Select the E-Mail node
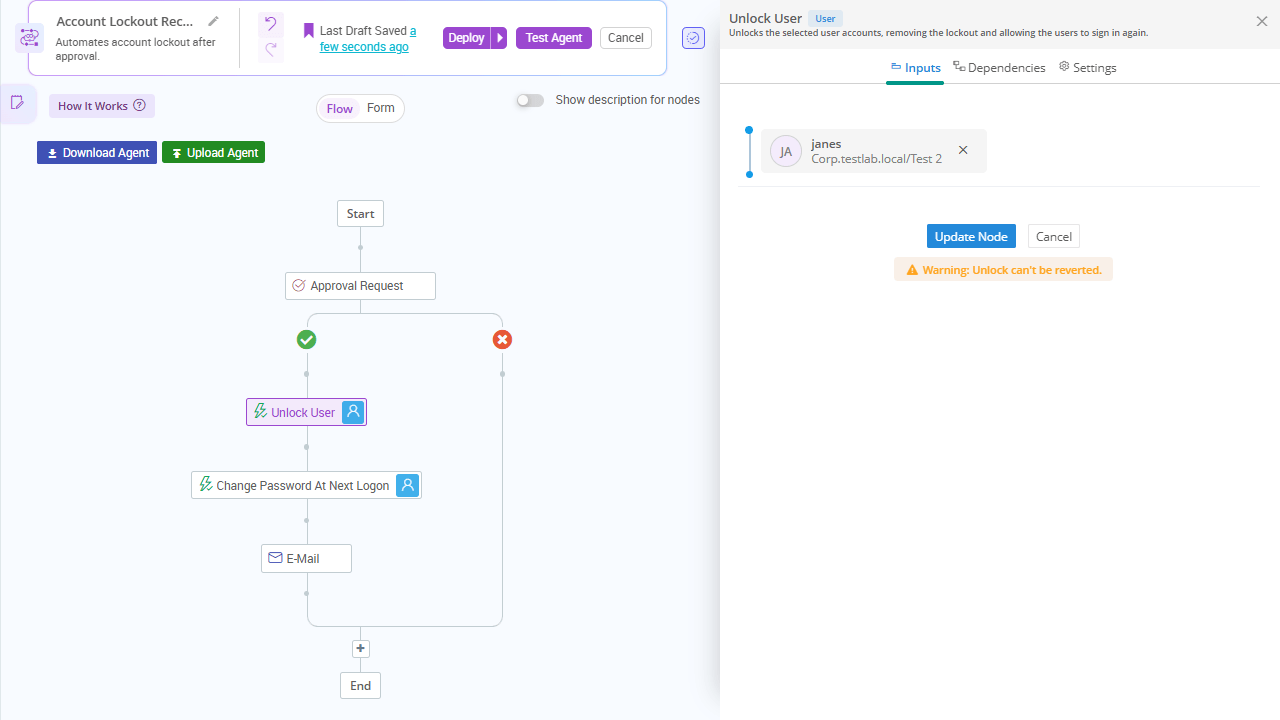Viewport: 1280px width, 720px height. tap(306, 558)
